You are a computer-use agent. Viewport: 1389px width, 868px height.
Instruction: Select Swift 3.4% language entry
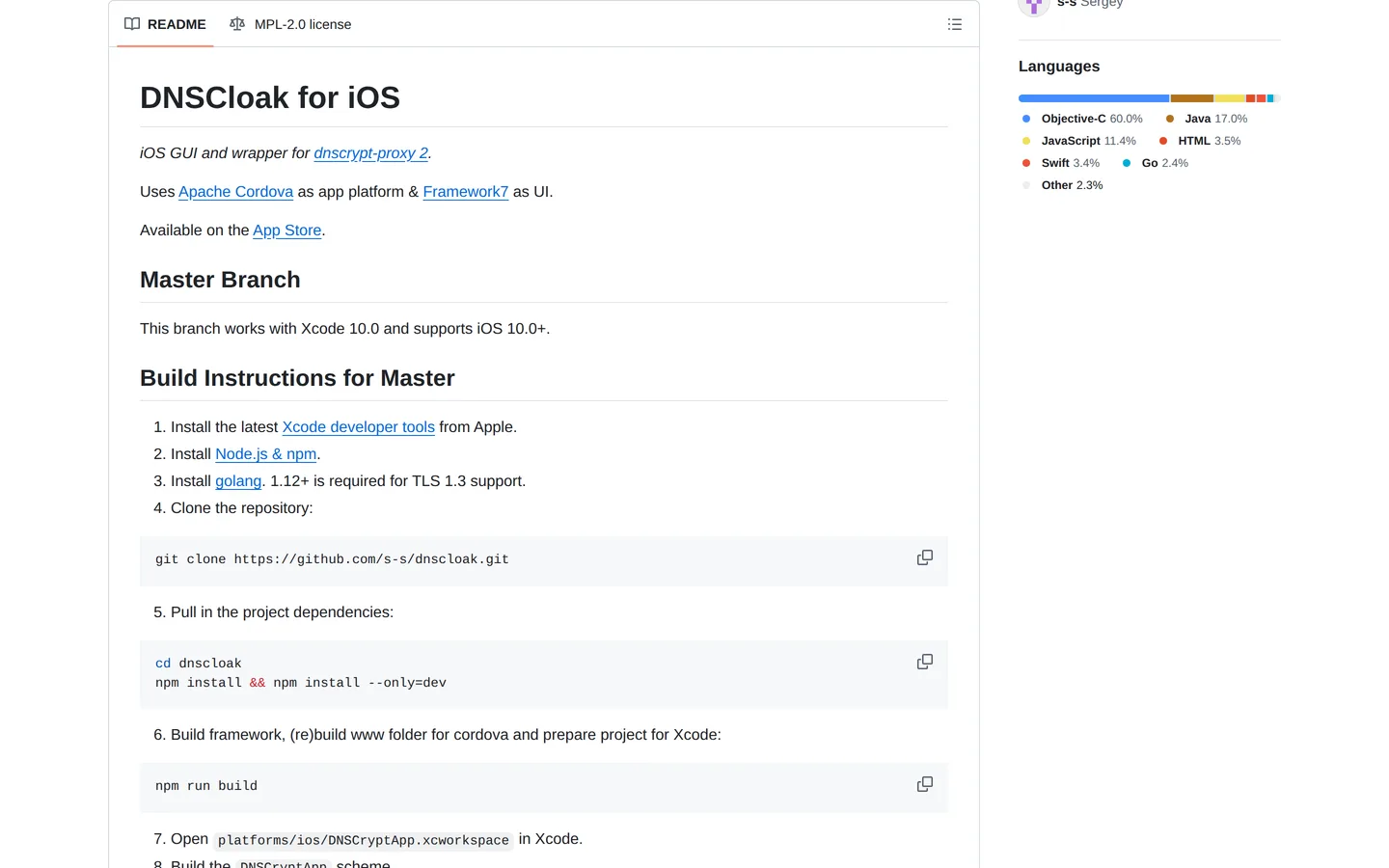coord(1060,163)
